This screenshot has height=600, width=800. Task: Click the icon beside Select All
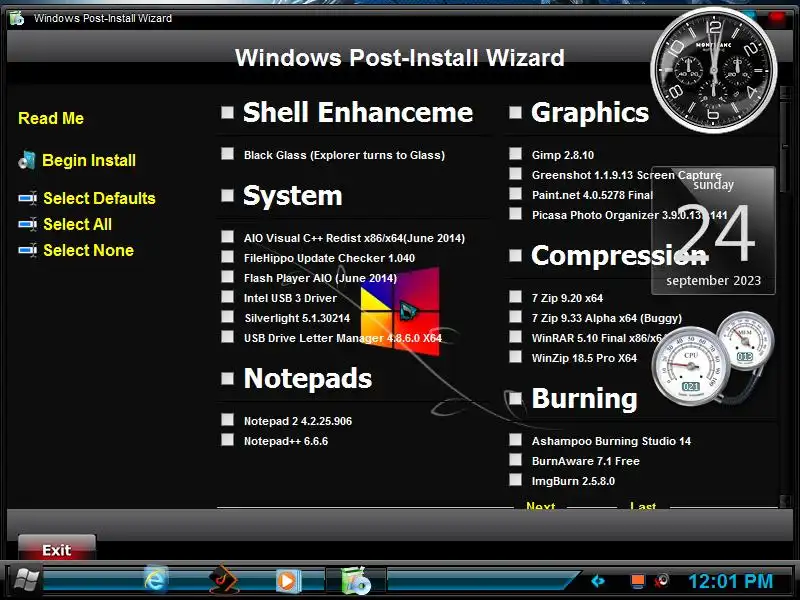pos(28,224)
